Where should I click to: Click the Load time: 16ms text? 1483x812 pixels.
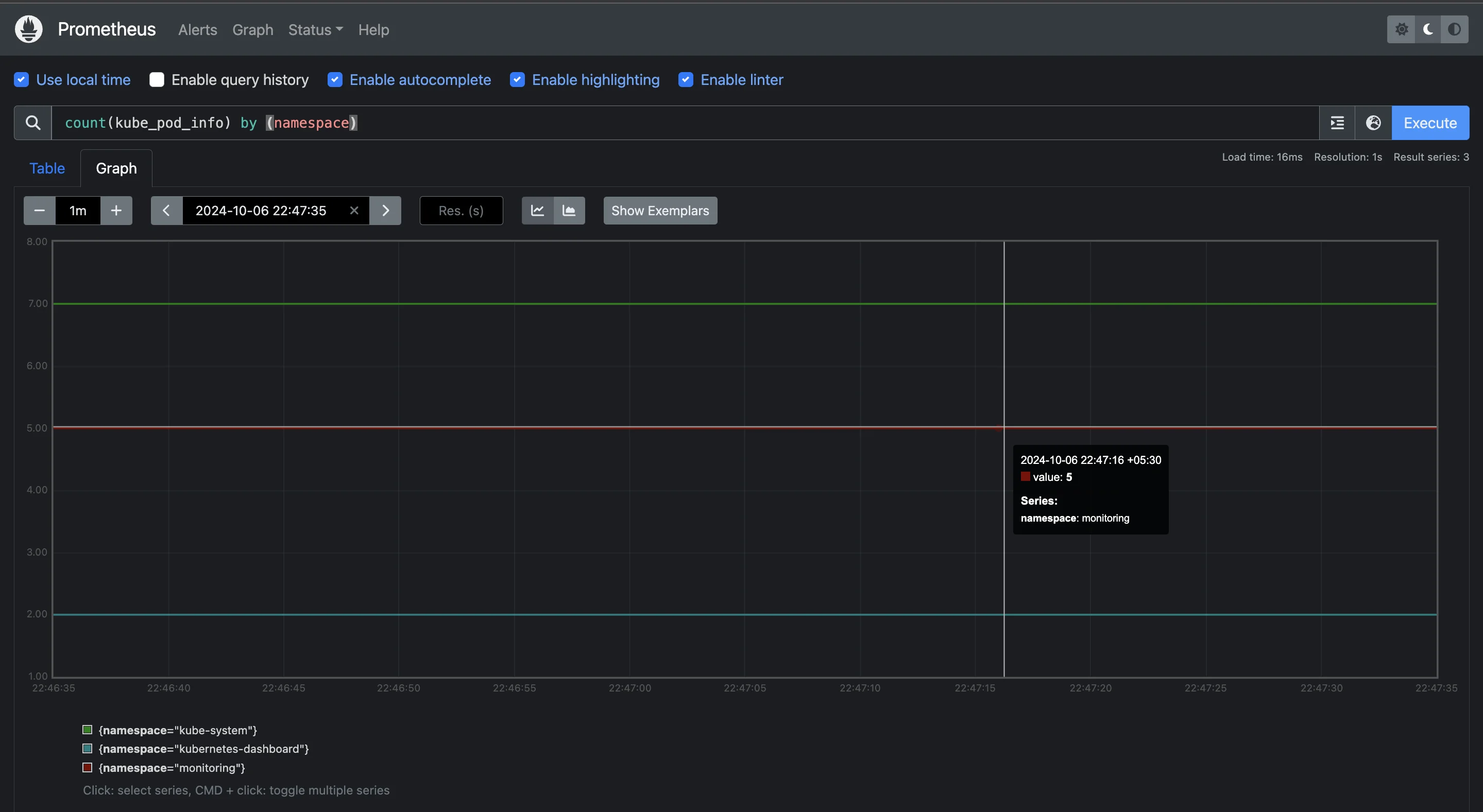(x=1262, y=157)
